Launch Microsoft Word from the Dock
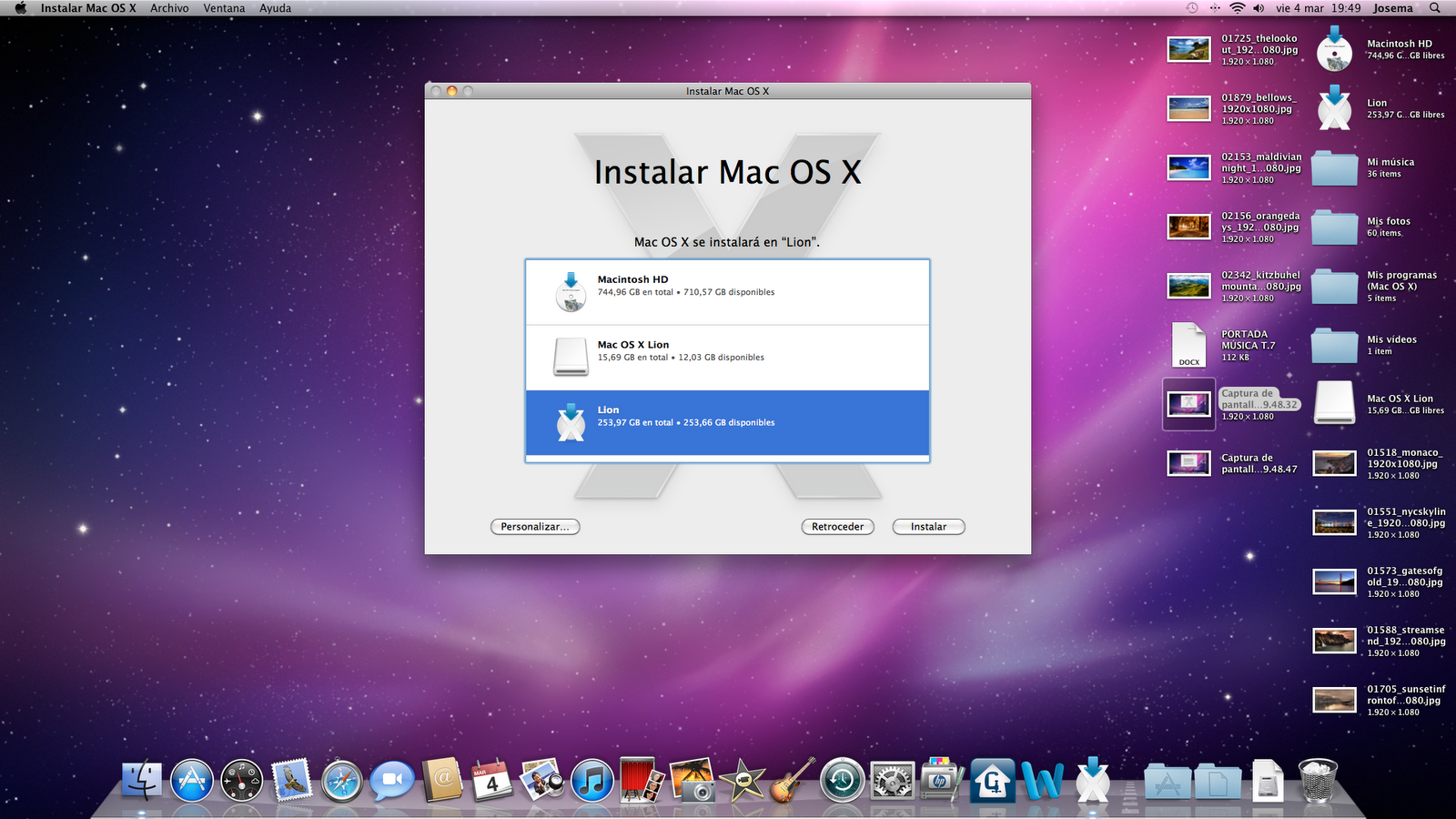 (x=1042, y=780)
